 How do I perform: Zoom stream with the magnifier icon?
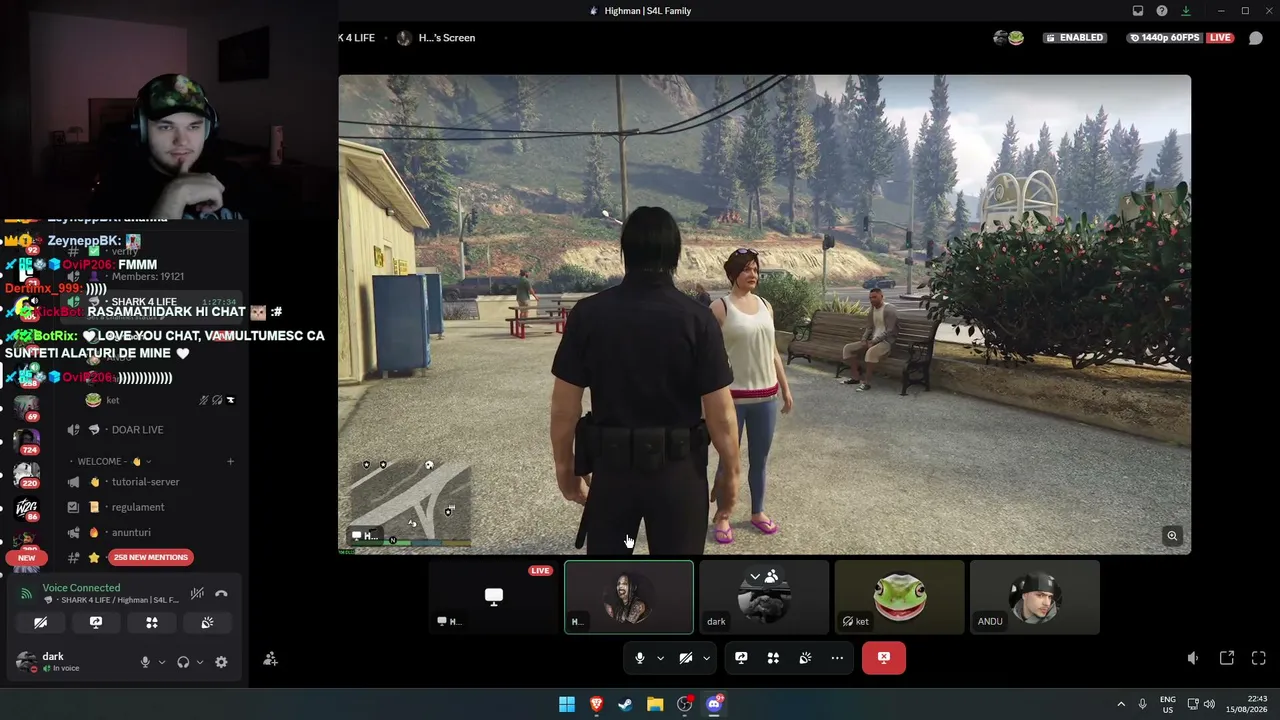(x=1172, y=536)
